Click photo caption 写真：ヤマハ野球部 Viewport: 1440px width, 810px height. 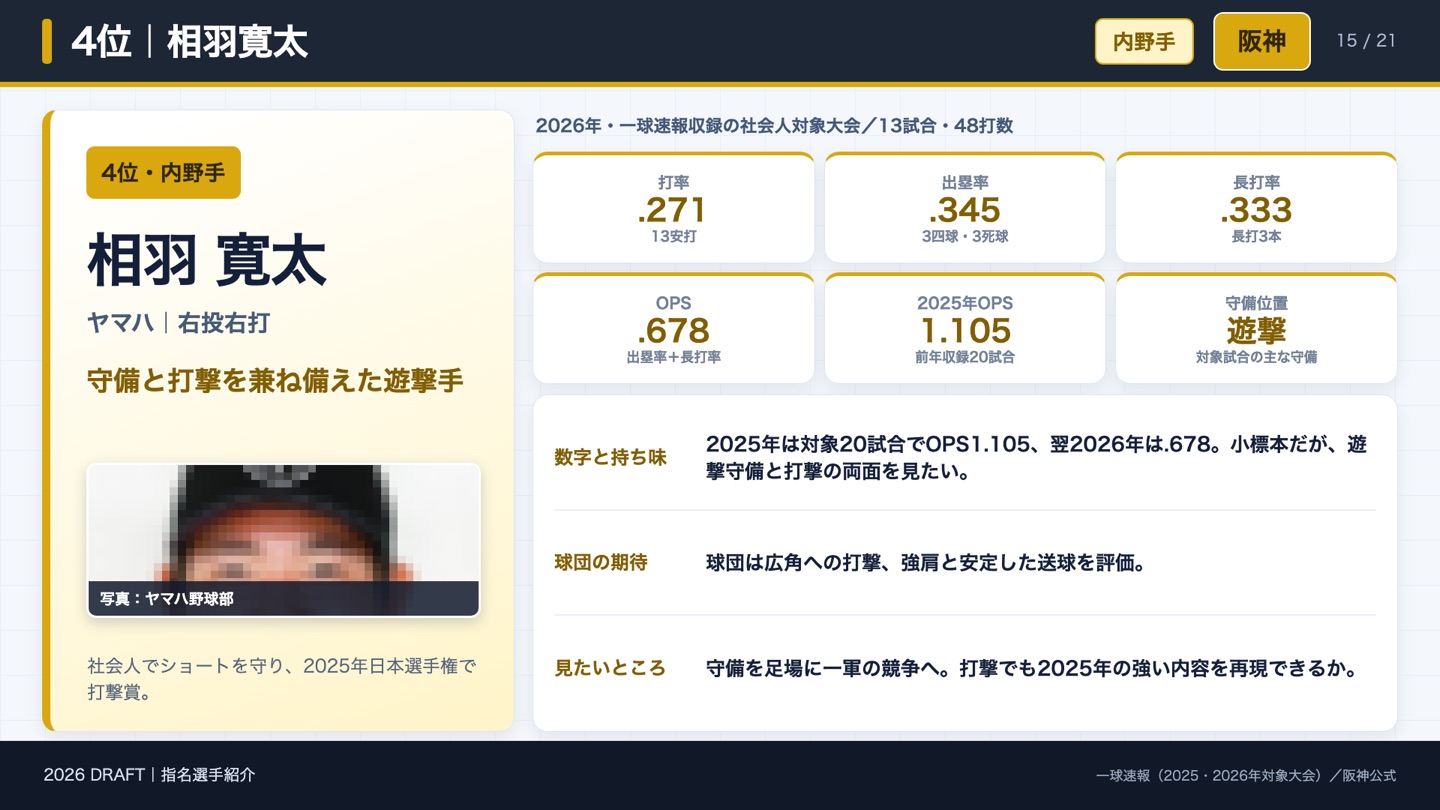167,599
